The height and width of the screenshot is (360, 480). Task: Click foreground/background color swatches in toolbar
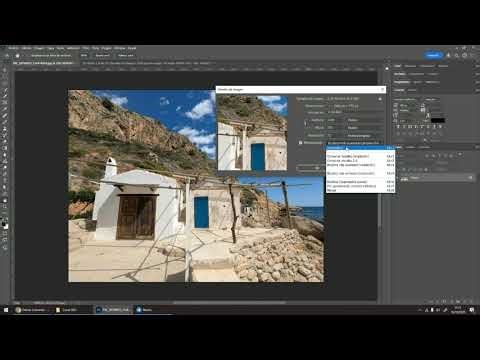pos(5,225)
